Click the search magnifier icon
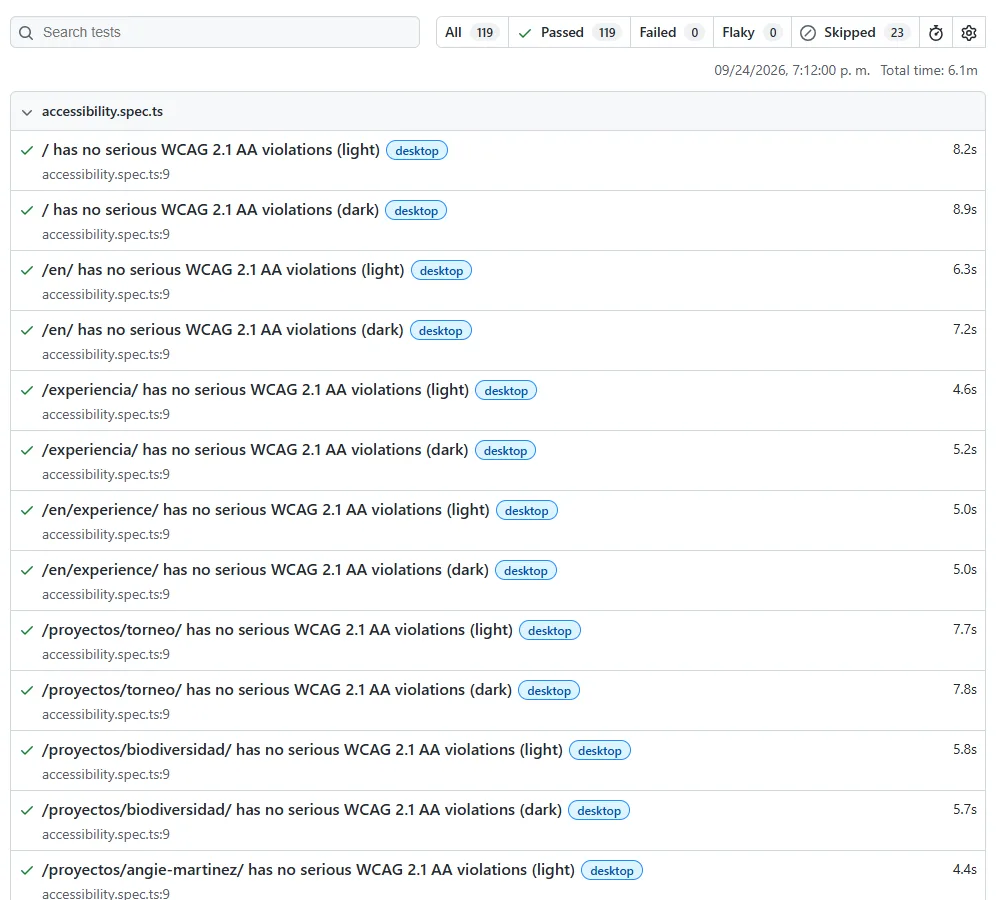The width and height of the screenshot is (996, 900). [26, 32]
